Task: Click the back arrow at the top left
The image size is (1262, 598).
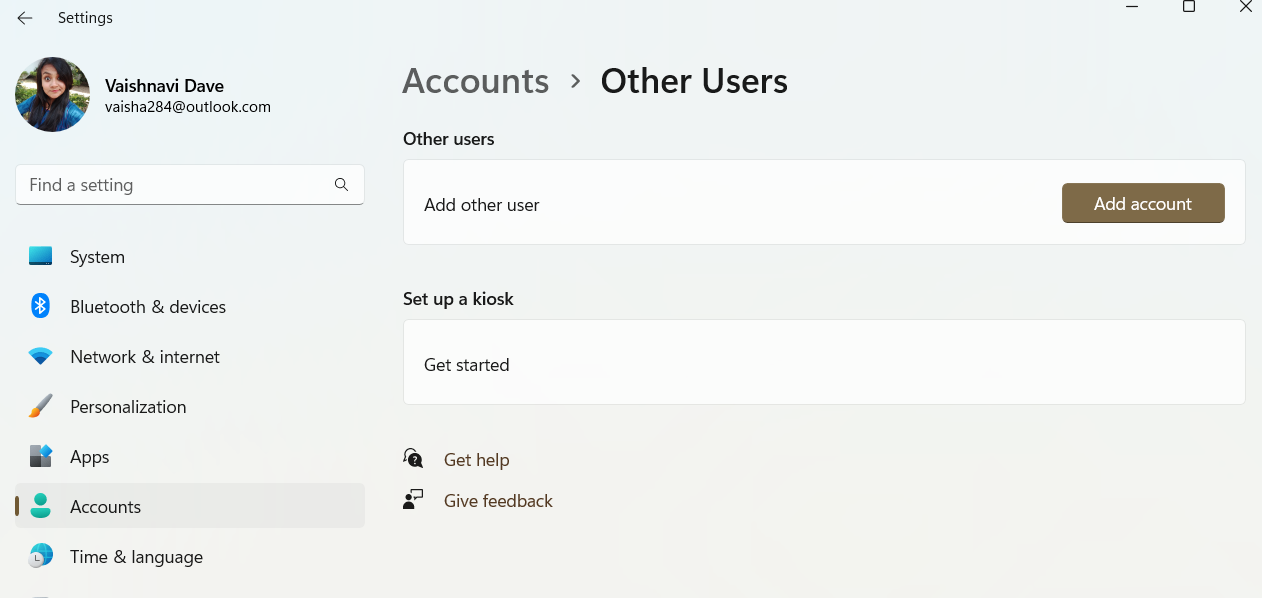Action: tap(24, 17)
